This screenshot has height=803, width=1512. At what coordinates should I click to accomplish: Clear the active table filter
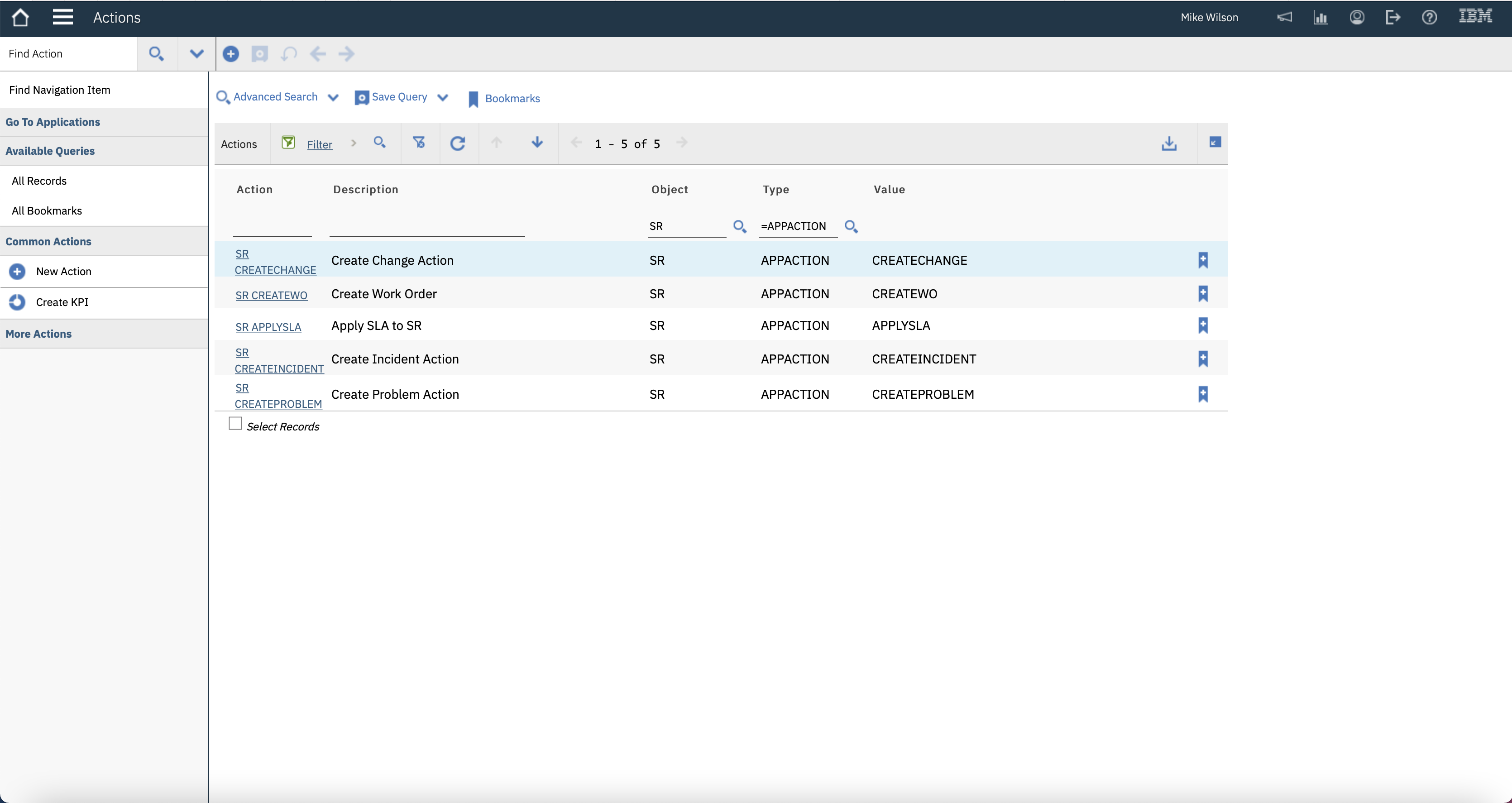(x=419, y=143)
